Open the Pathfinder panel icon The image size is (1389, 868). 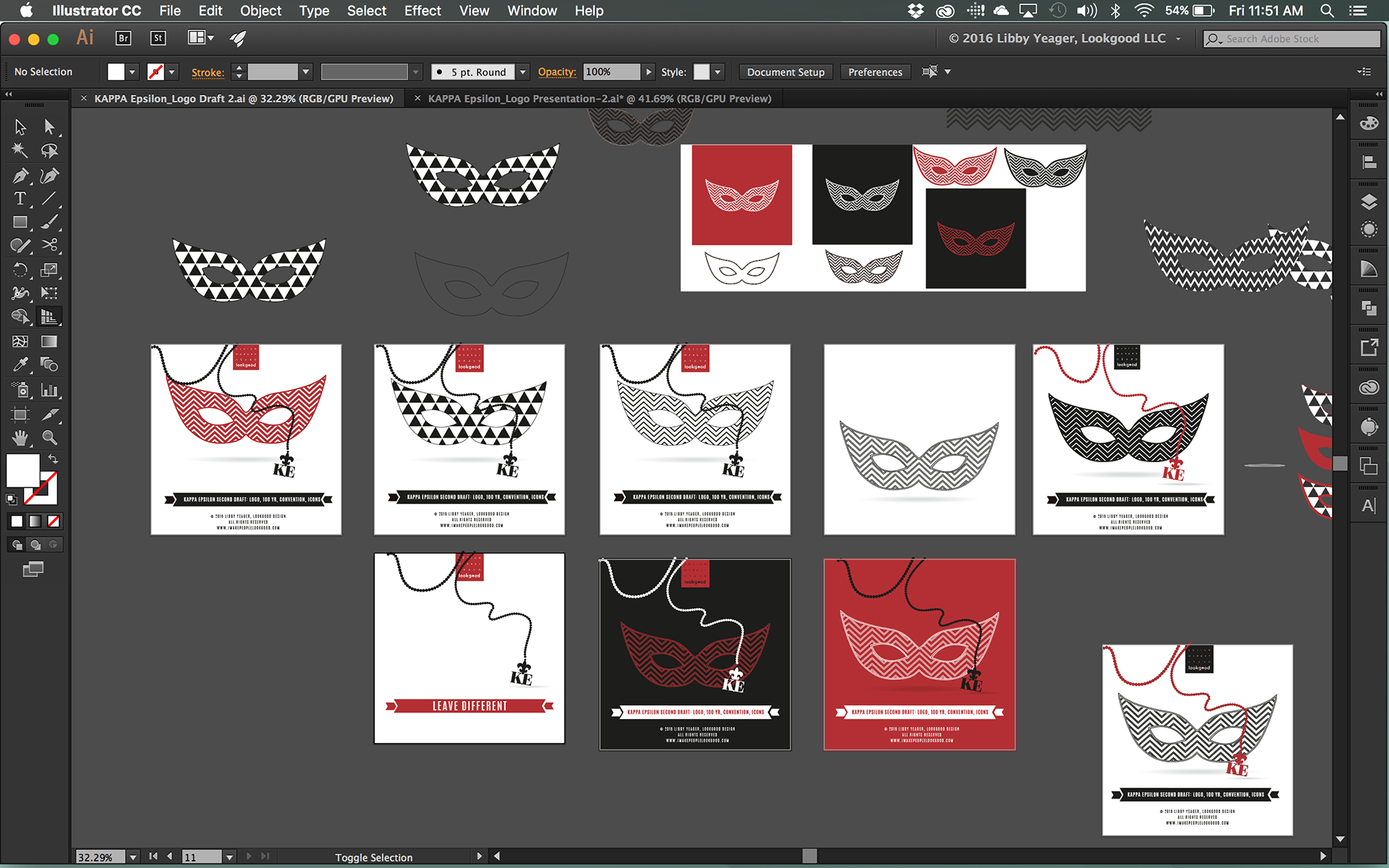(1369, 309)
